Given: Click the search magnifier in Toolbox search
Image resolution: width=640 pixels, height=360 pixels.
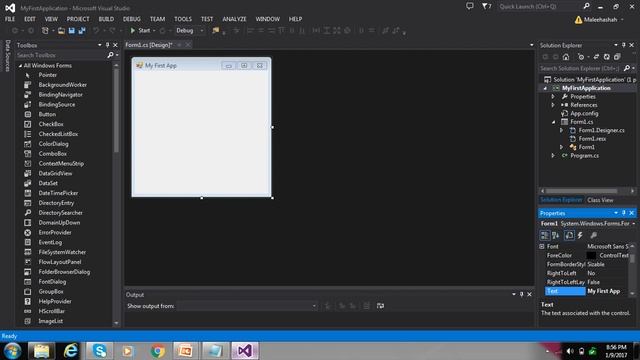Looking at the screenshot, I should point(110,55).
